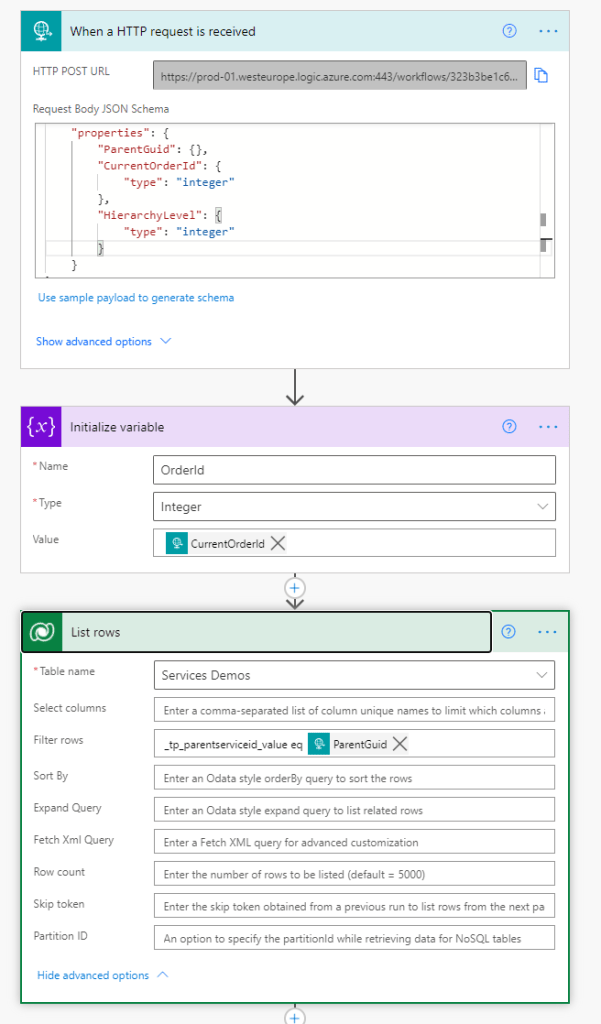Insert a step before List rows
The height and width of the screenshot is (1024, 601).
coord(294,586)
